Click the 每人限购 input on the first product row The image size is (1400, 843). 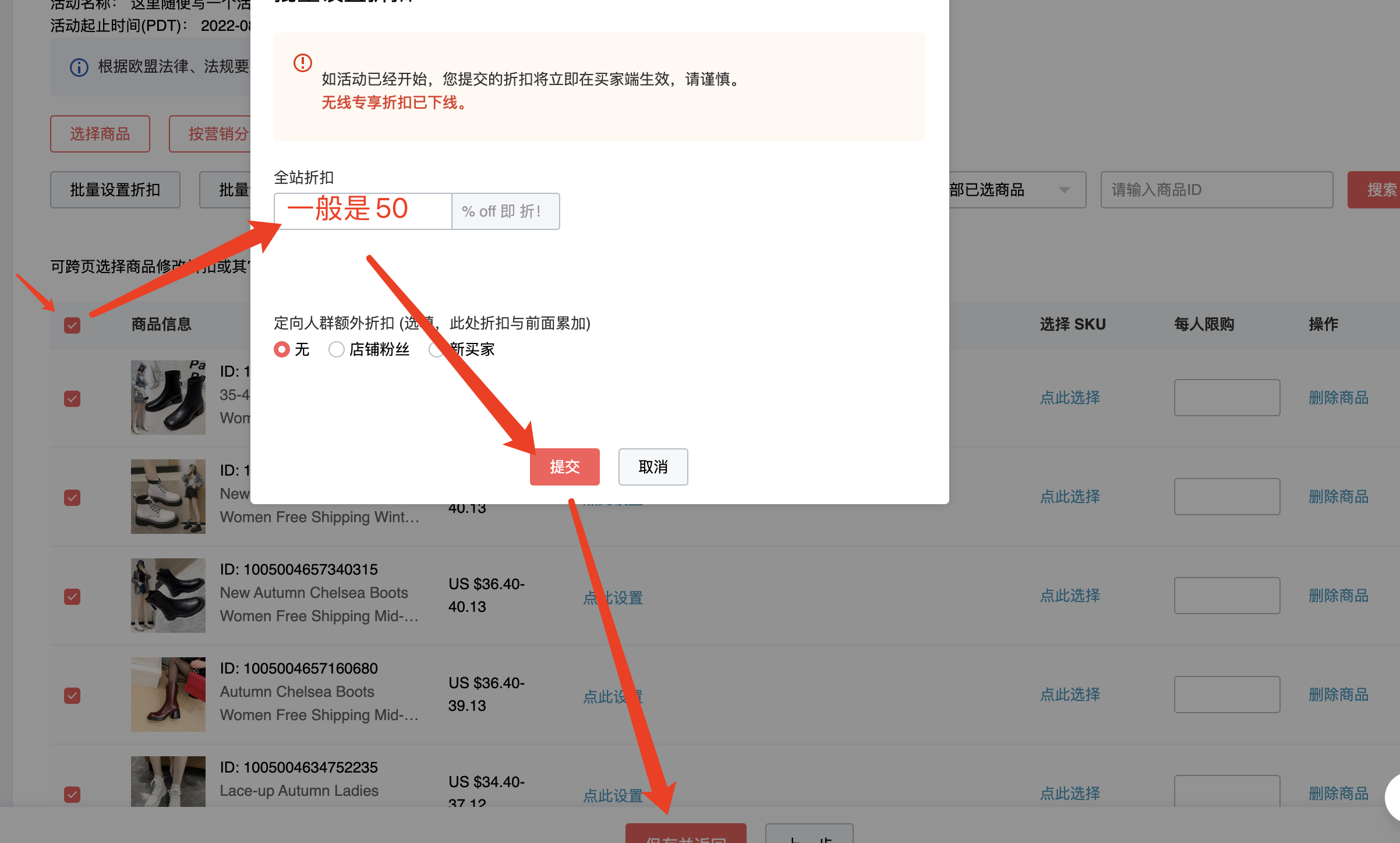point(1226,398)
